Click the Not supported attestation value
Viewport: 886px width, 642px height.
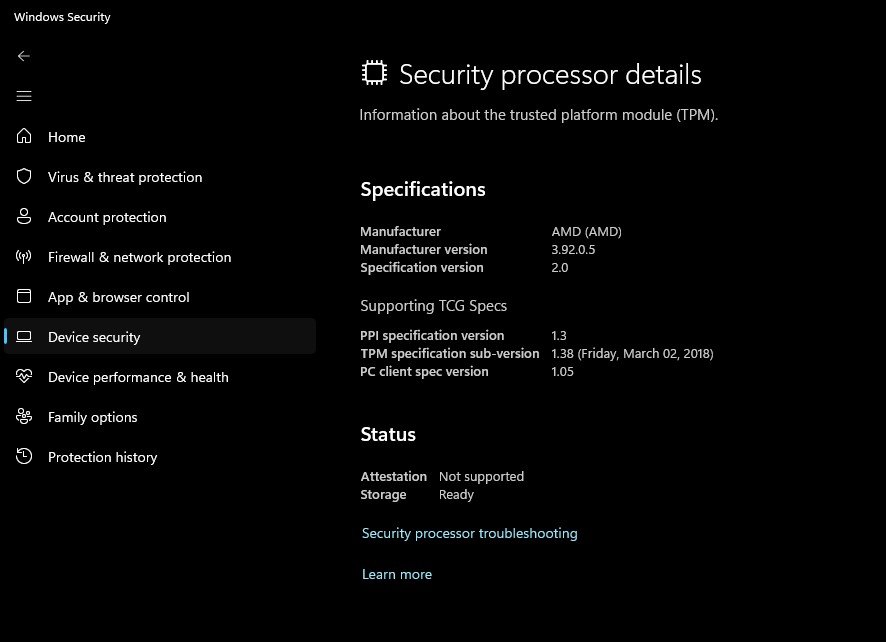tap(481, 477)
